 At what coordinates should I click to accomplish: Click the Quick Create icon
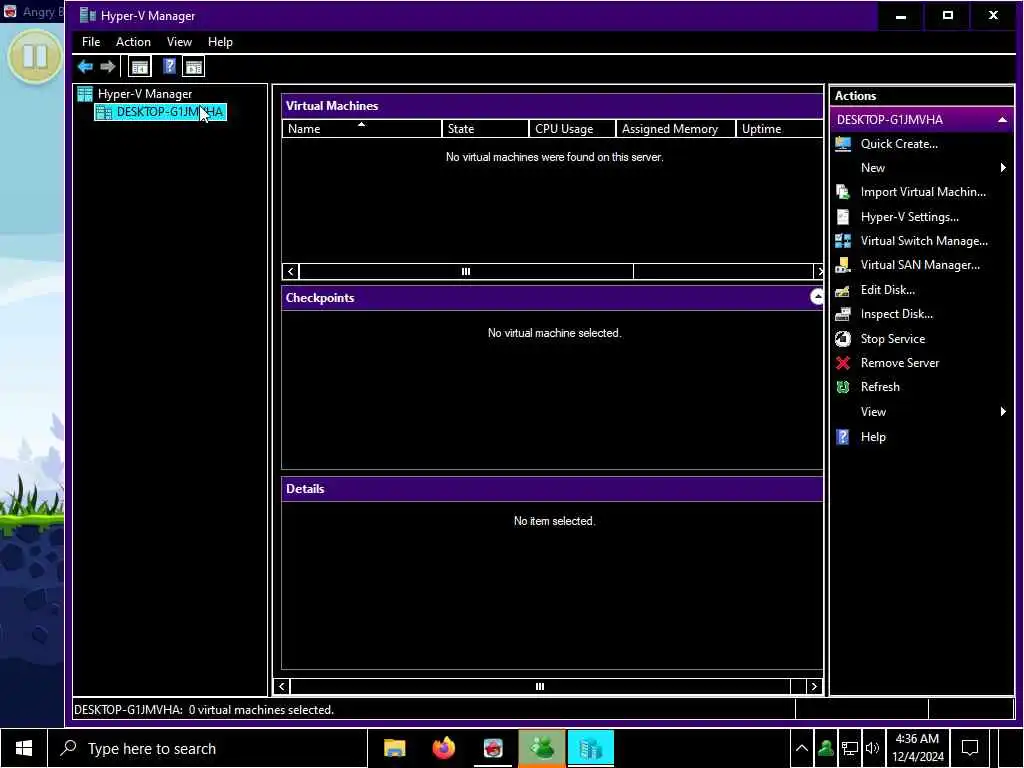point(843,144)
